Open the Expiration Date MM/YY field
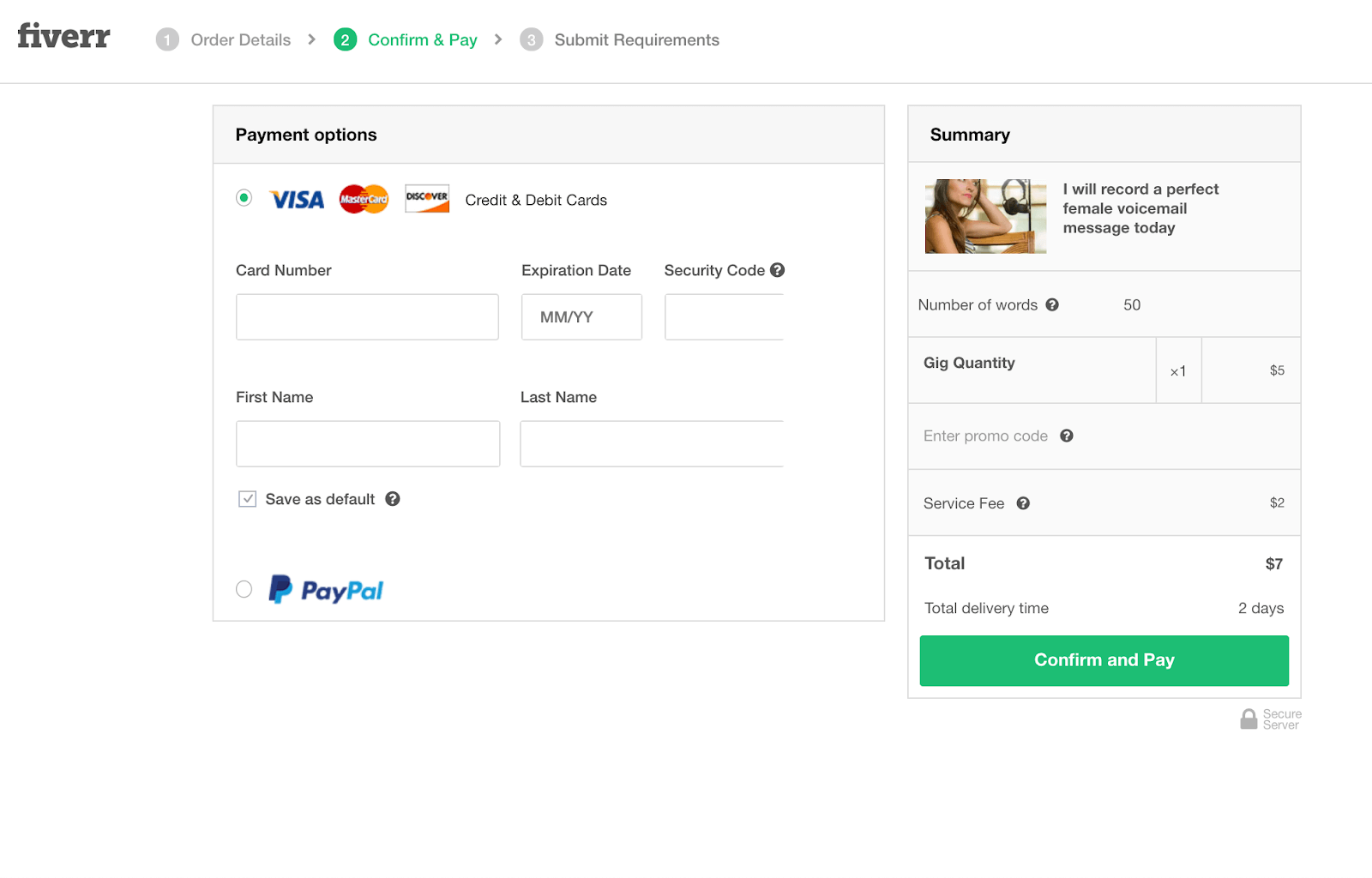The width and height of the screenshot is (1372, 878). (x=581, y=316)
